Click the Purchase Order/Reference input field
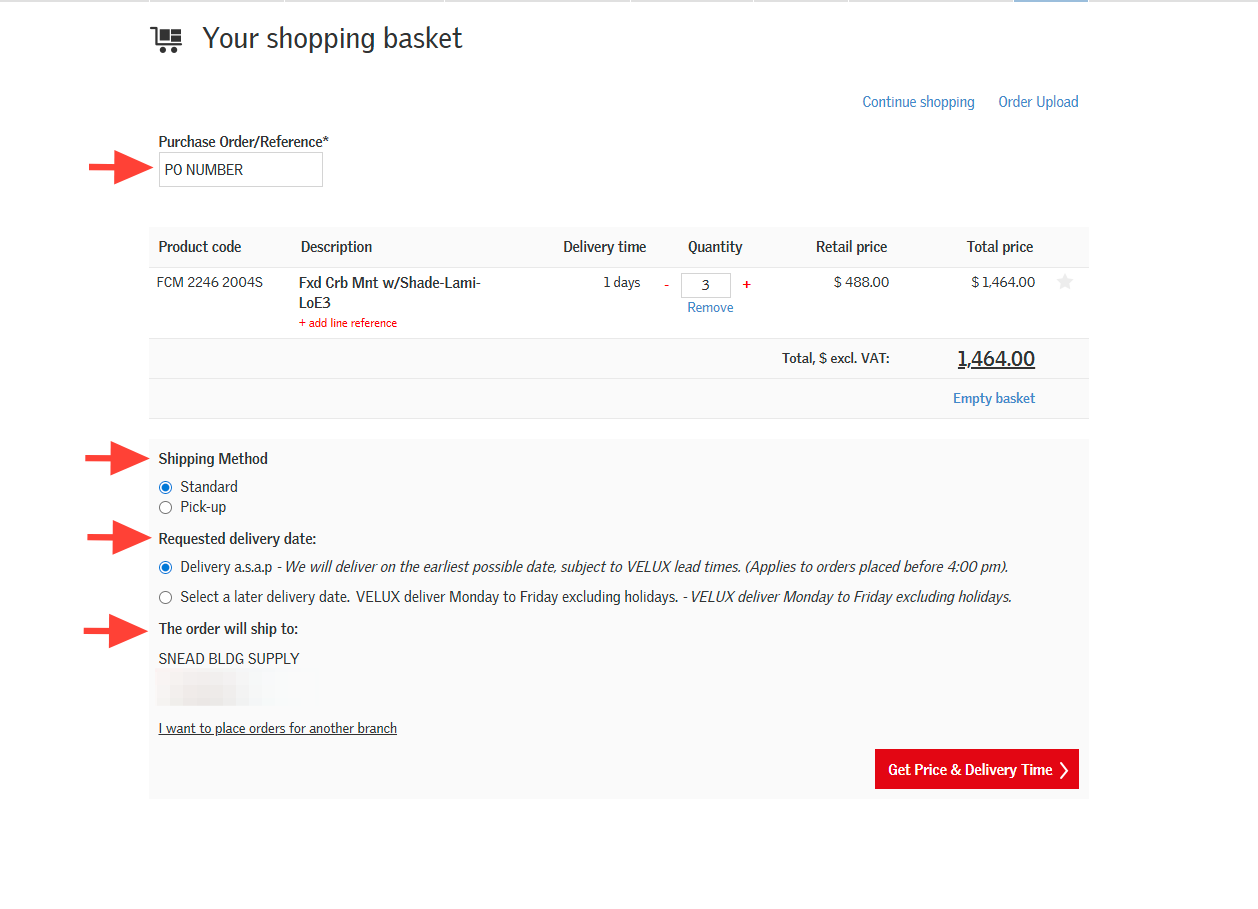The height and width of the screenshot is (909, 1258). pyautogui.click(x=240, y=170)
